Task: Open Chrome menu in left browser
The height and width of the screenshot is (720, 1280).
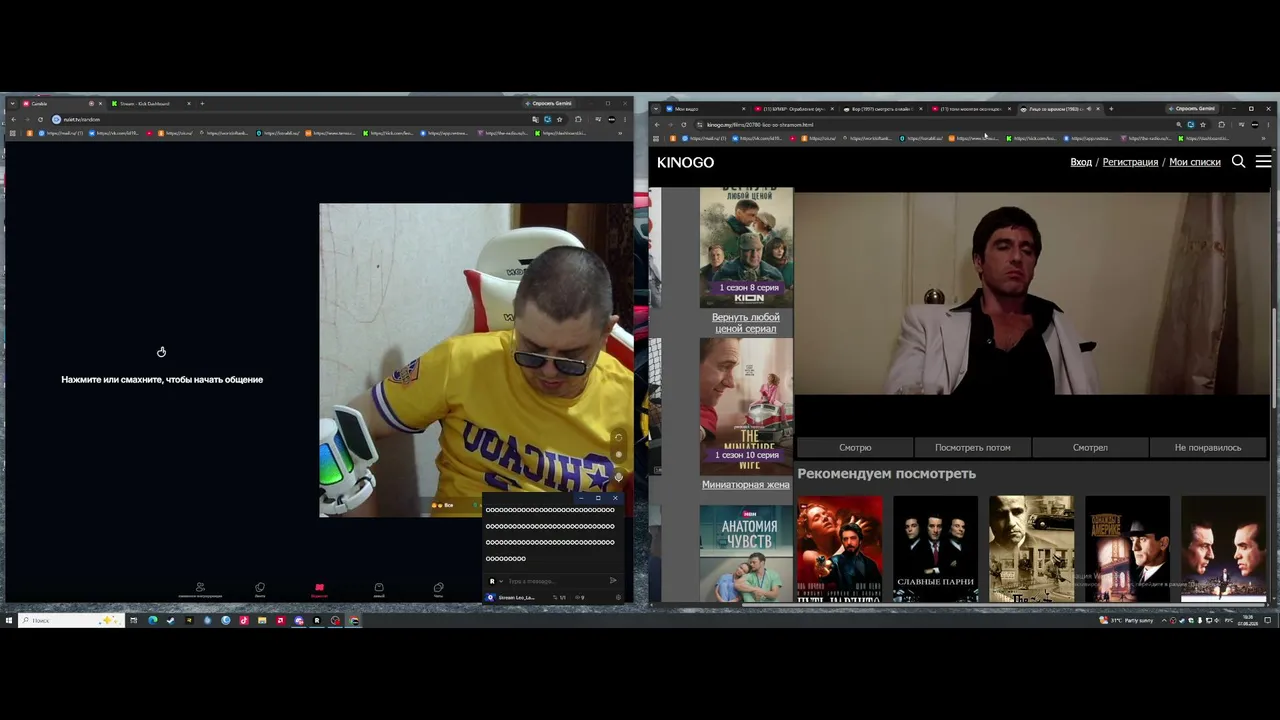Action: click(x=625, y=119)
